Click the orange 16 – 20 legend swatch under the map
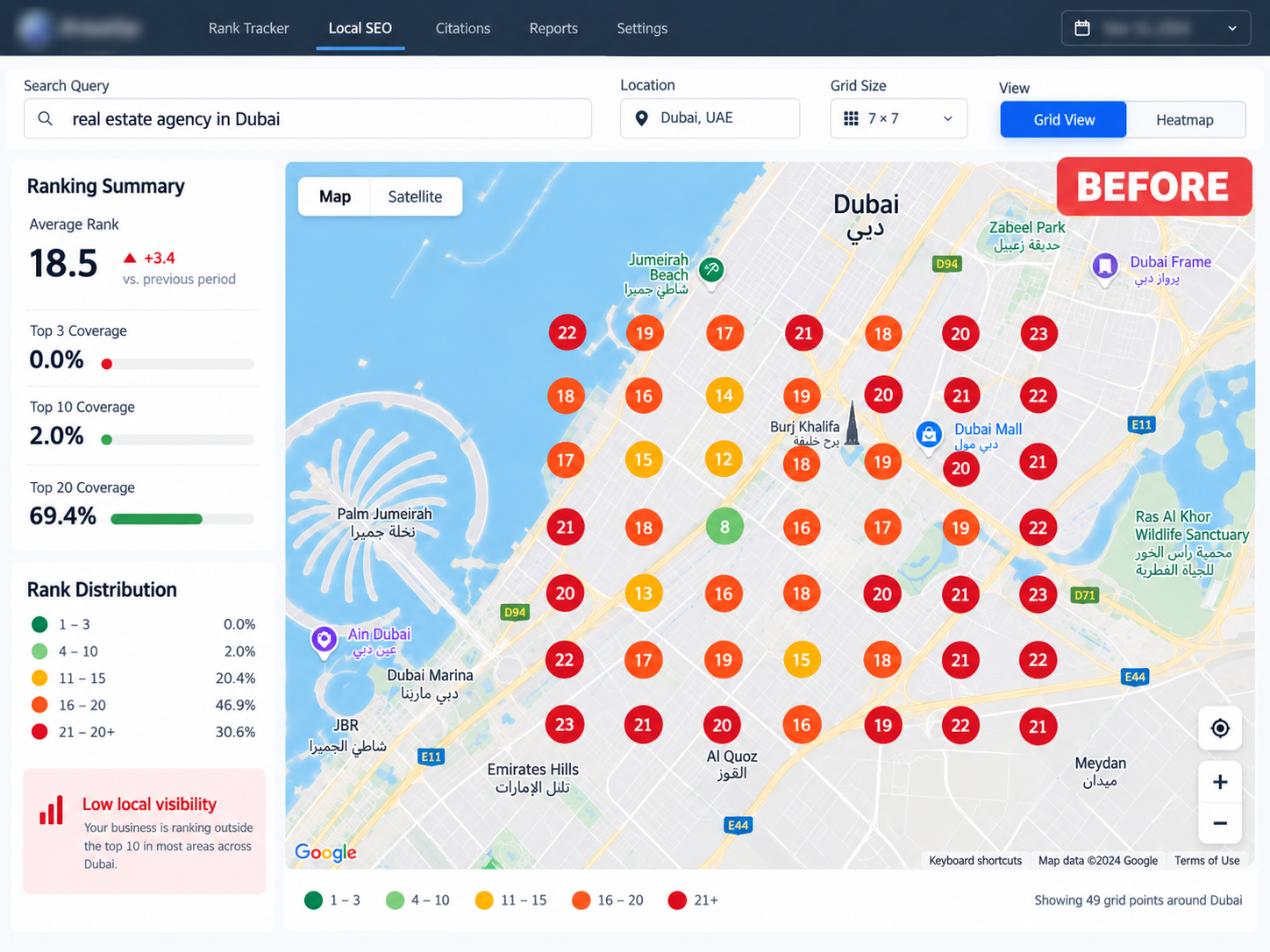The width and height of the screenshot is (1270, 952). pos(581,900)
